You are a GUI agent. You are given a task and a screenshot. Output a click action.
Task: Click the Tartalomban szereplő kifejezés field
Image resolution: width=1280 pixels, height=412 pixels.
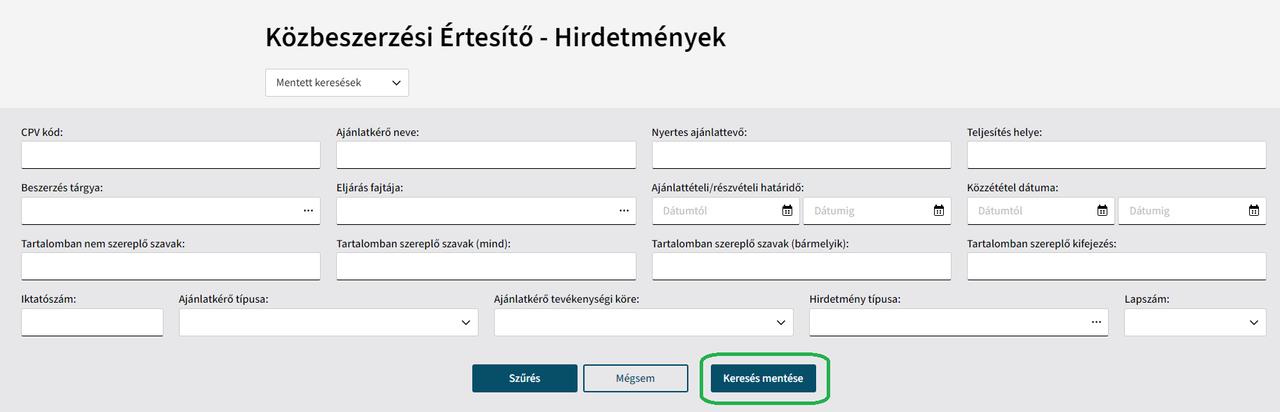(x=1116, y=266)
